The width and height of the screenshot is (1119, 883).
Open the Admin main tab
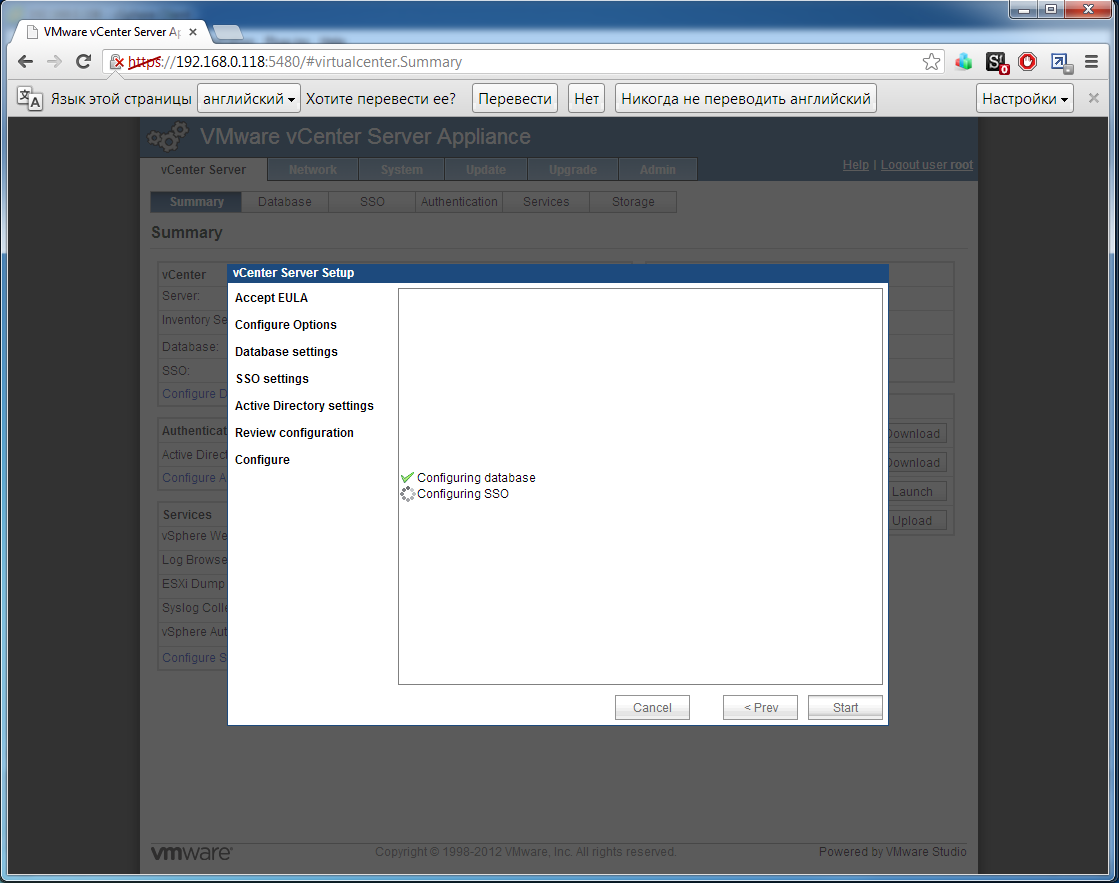coord(658,169)
